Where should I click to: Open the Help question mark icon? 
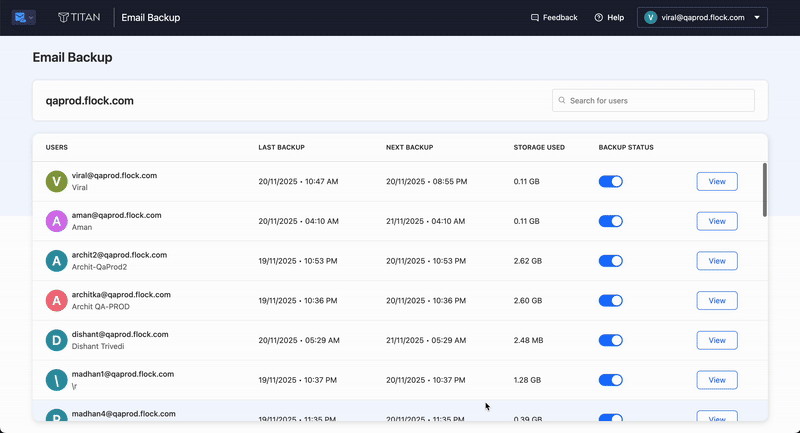coord(599,18)
